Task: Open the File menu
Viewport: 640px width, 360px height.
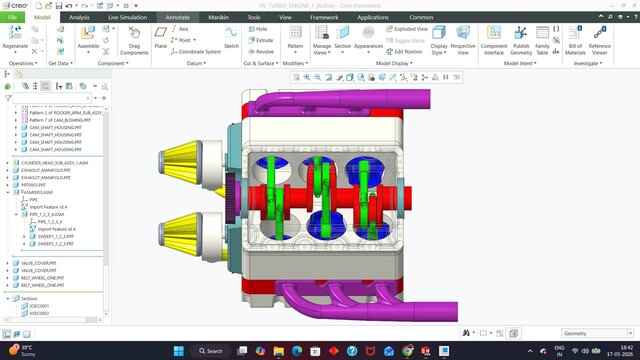Action: [x=12, y=17]
